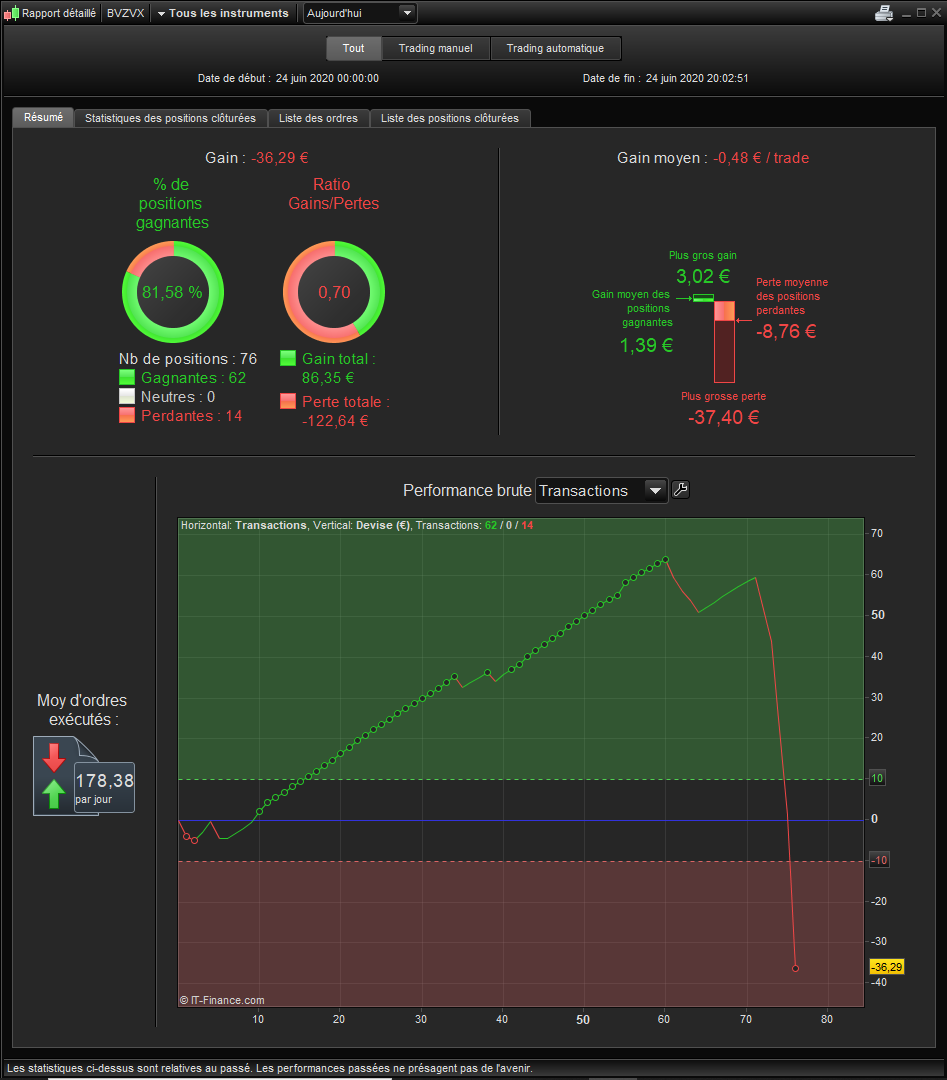
Task: Click red Perdantes legend square
Action: 127,415
